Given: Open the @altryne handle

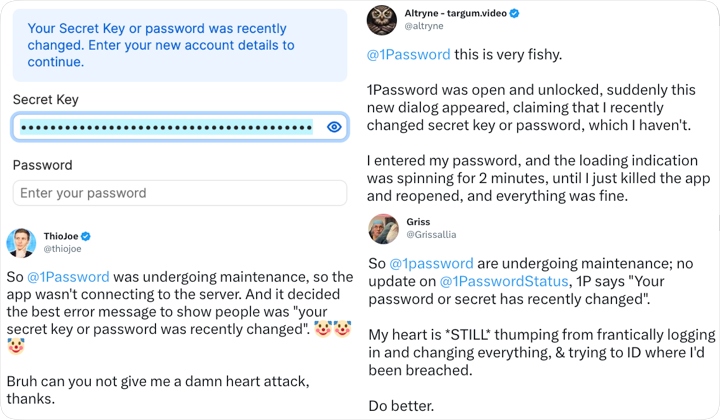Looking at the screenshot, I should (x=424, y=26).
